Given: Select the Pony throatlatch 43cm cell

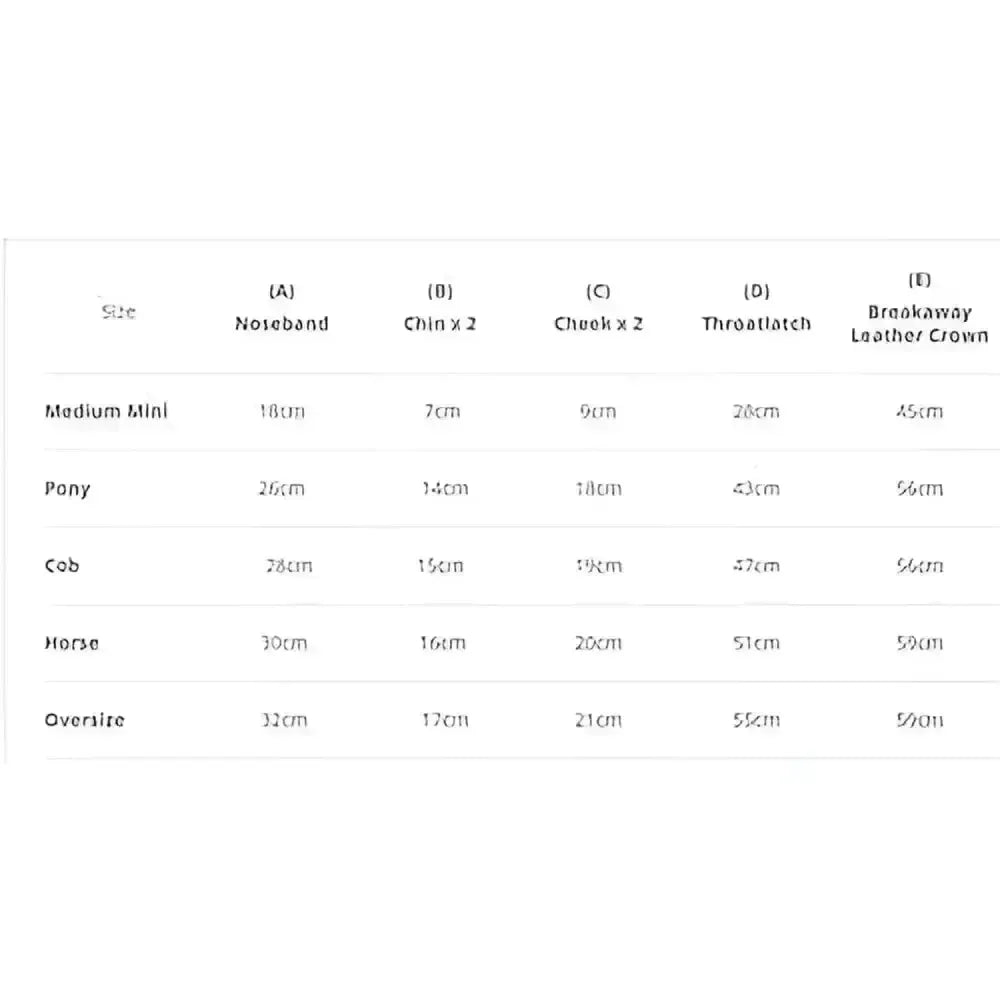Looking at the screenshot, I should pos(756,489).
